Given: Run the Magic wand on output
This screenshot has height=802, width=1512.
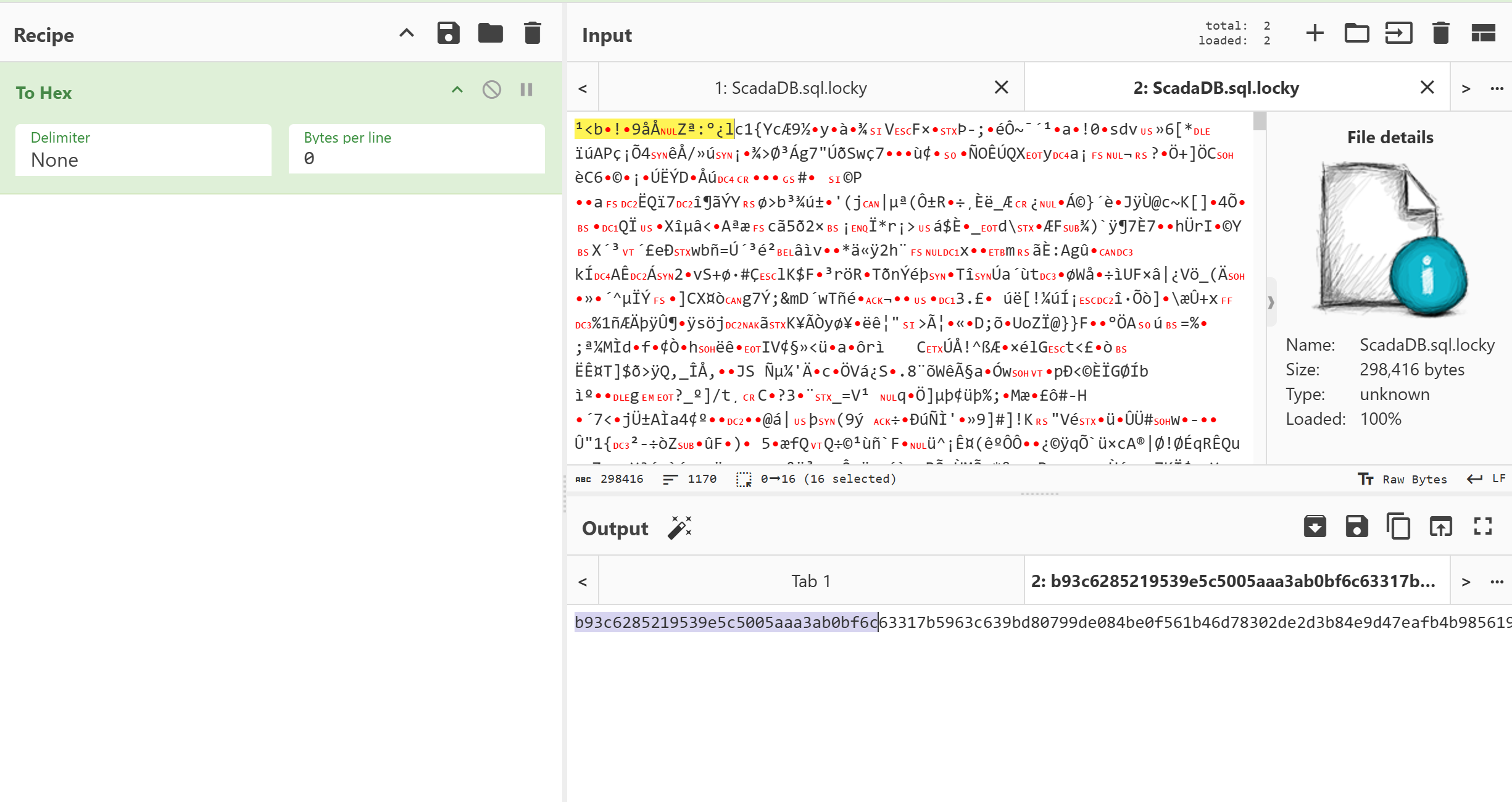Looking at the screenshot, I should (x=679, y=528).
